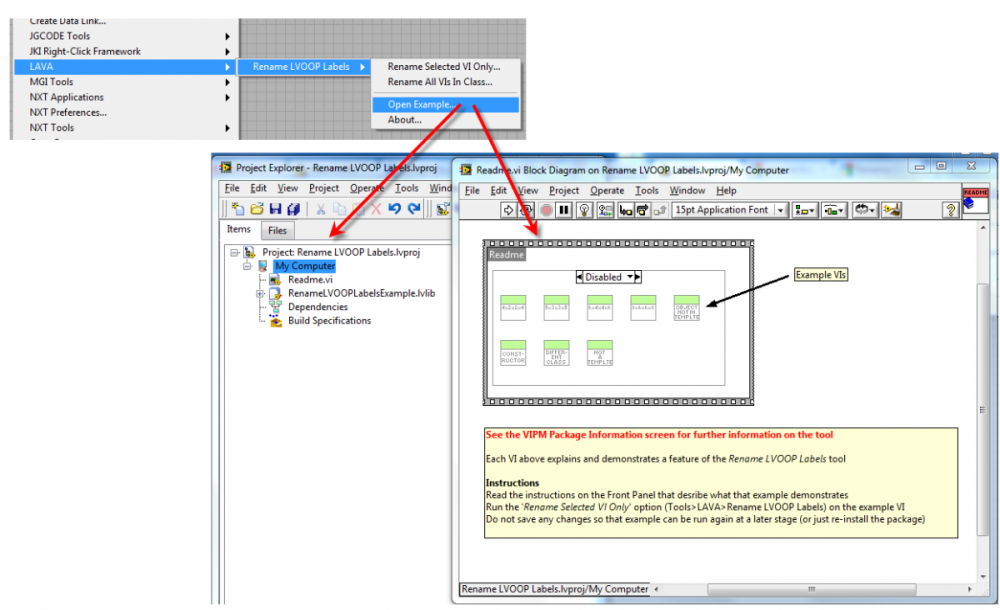Open Window menu in Block Diagram window
Image resolution: width=1000 pixels, height=610 pixels.
click(x=688, y=190)
